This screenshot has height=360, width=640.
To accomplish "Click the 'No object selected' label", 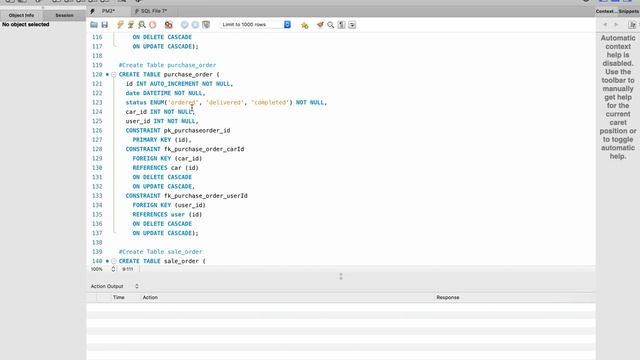I will [26, 24].
